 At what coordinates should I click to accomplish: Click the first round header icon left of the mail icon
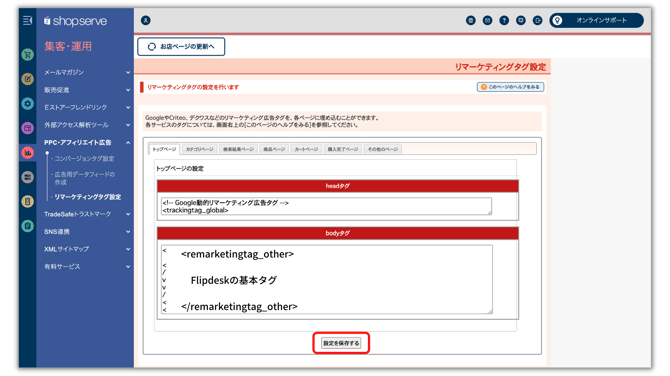(470, 21)
